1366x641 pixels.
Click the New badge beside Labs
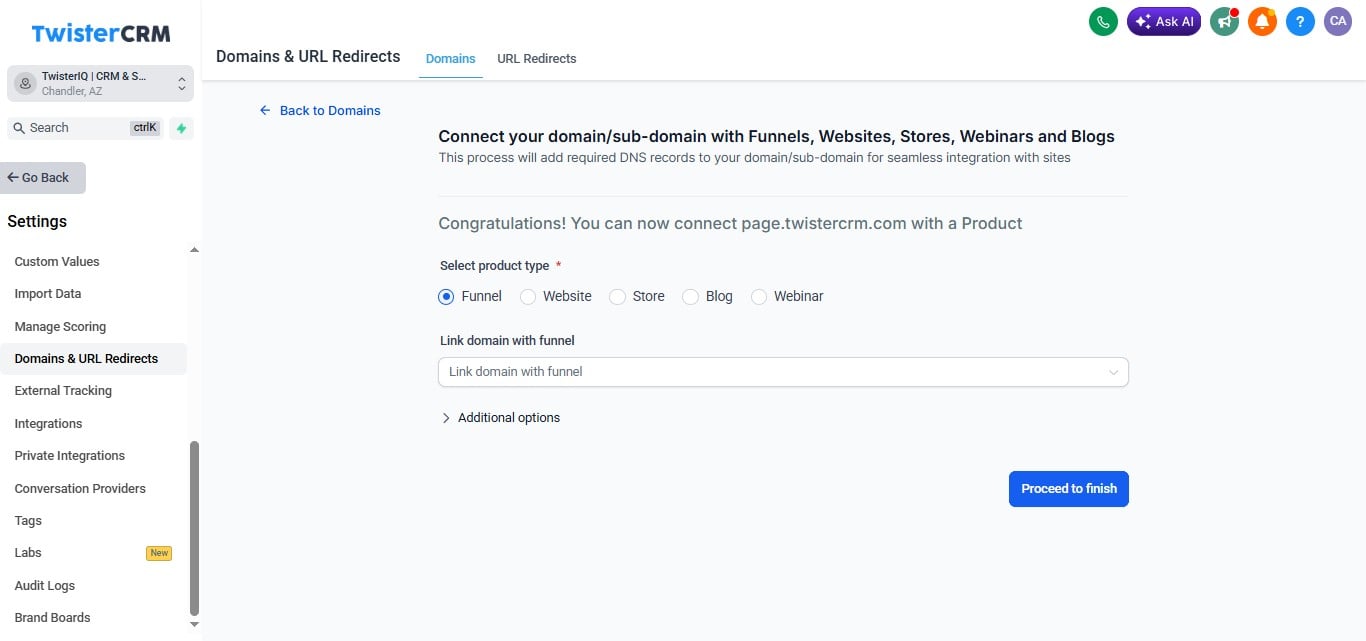tap(159, 553)
